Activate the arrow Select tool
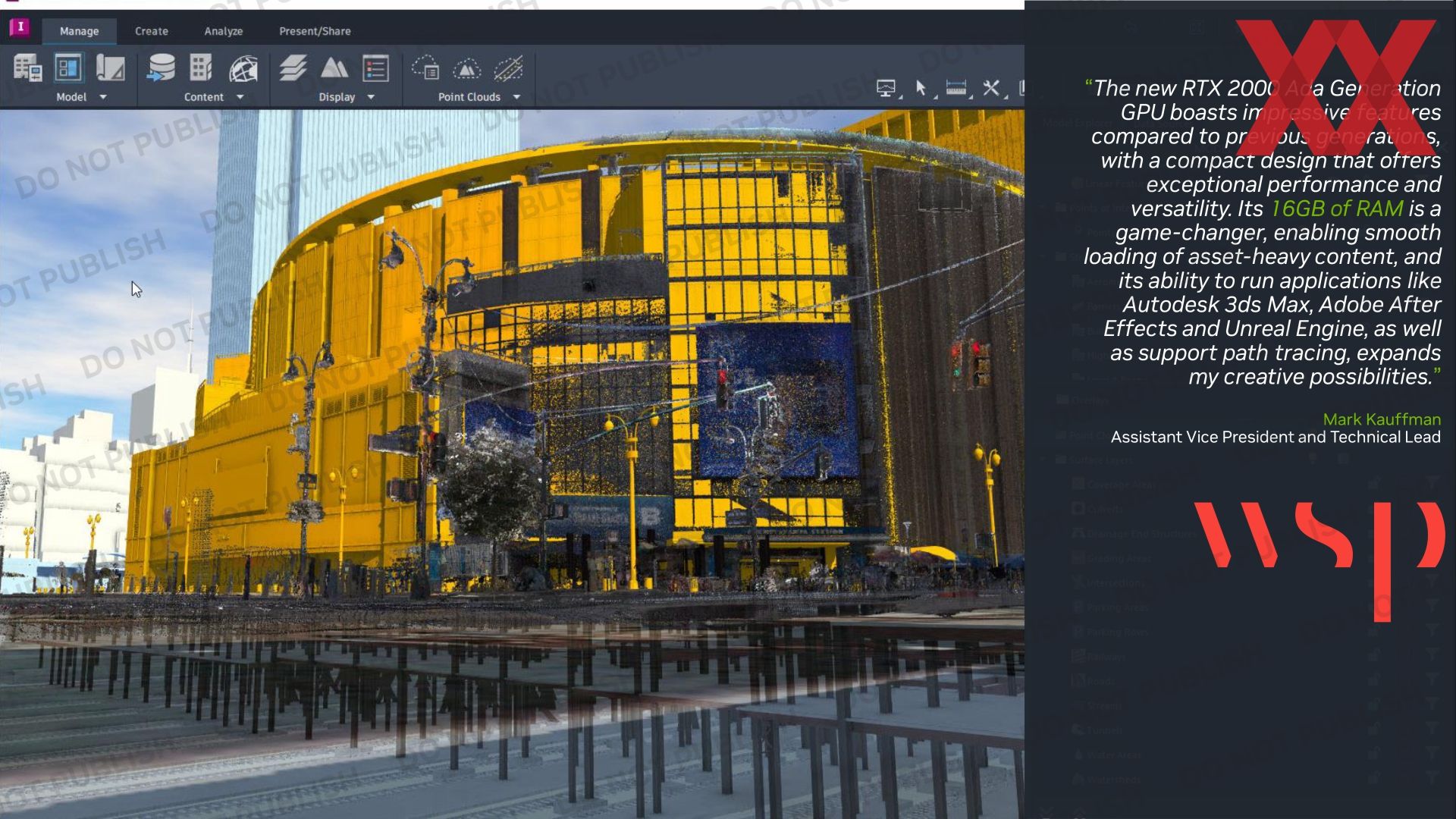The image size is (1456, 819). [x=922, y=89]
